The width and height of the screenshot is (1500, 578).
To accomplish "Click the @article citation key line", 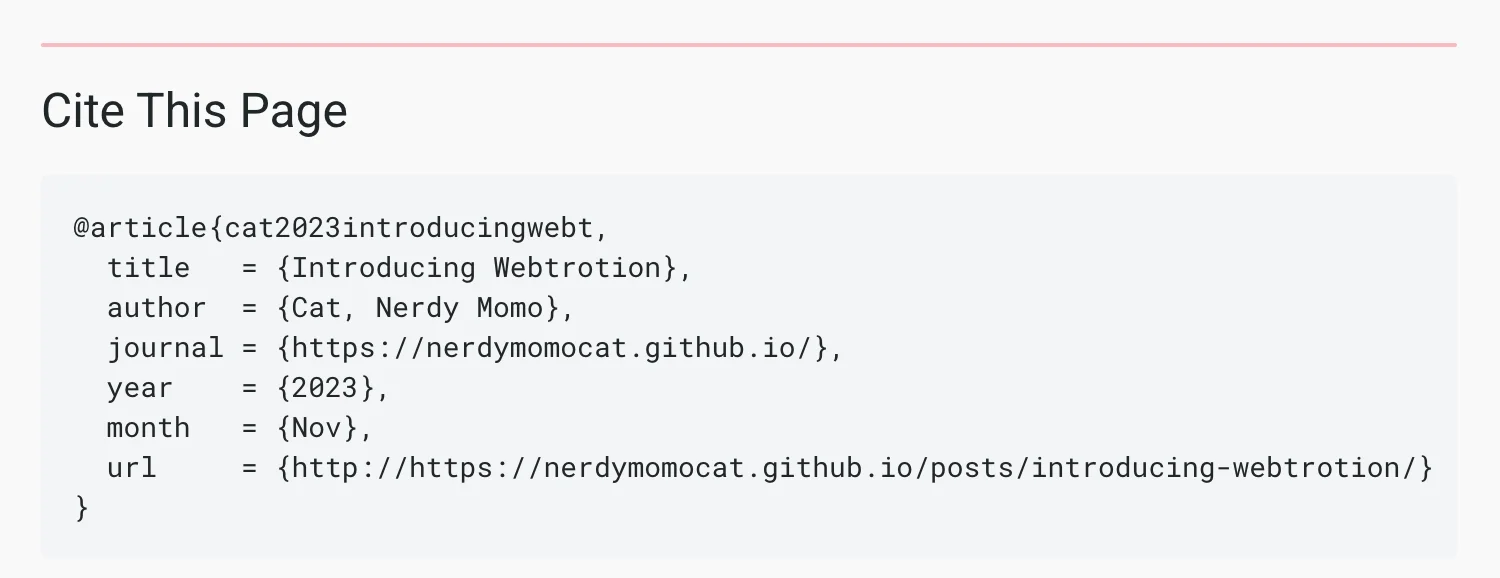I will tap(340, 228).
